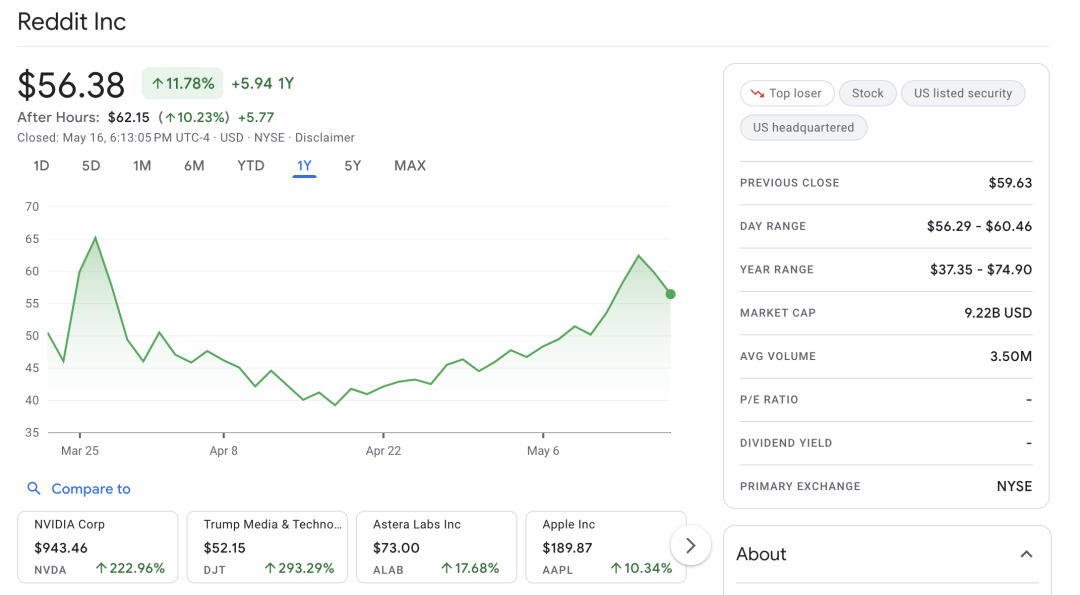Click the May 6 axis date label
The height and width of the screenshot is (595, 1080).
coord(543,451)
